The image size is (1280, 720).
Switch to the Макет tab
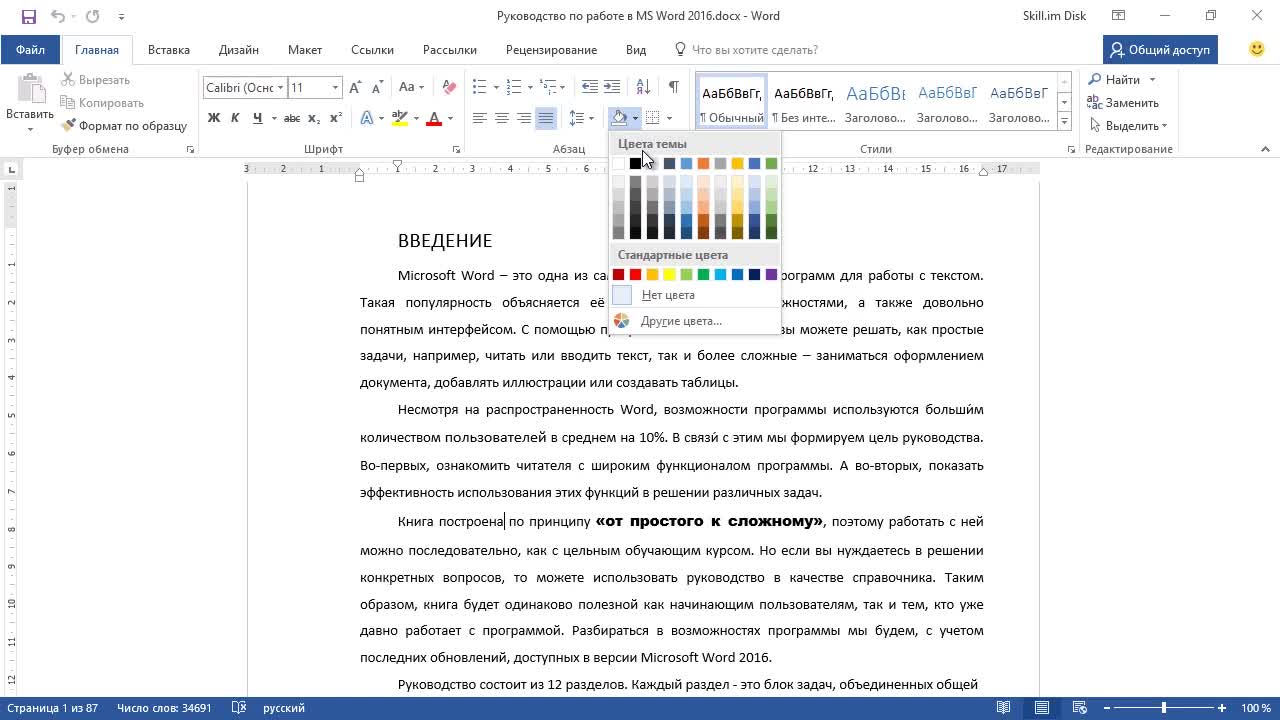coord(305,50)
